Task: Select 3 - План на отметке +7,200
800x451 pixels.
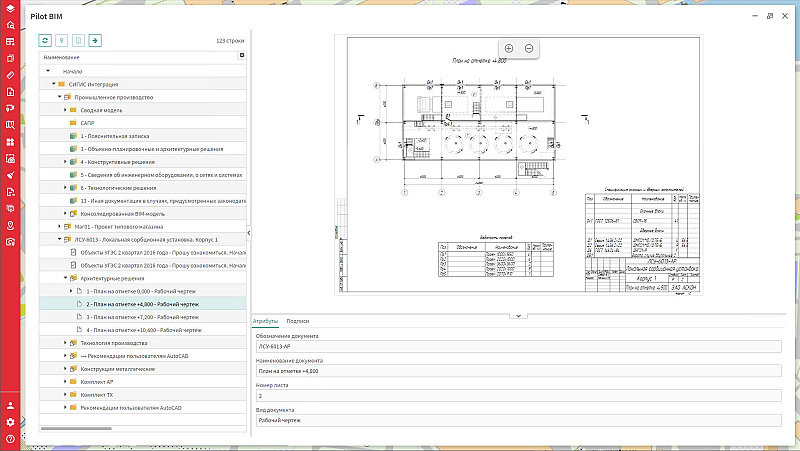Action: click(143, 316)
